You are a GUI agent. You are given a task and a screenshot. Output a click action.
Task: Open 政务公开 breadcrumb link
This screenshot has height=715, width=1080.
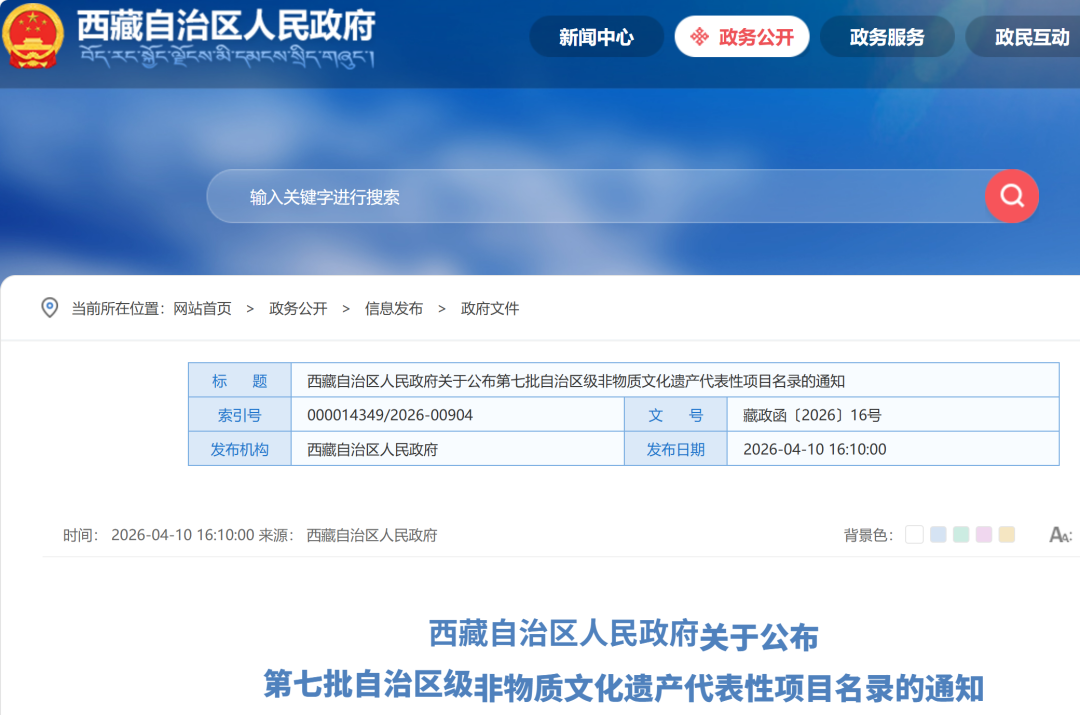pos(298,309)
